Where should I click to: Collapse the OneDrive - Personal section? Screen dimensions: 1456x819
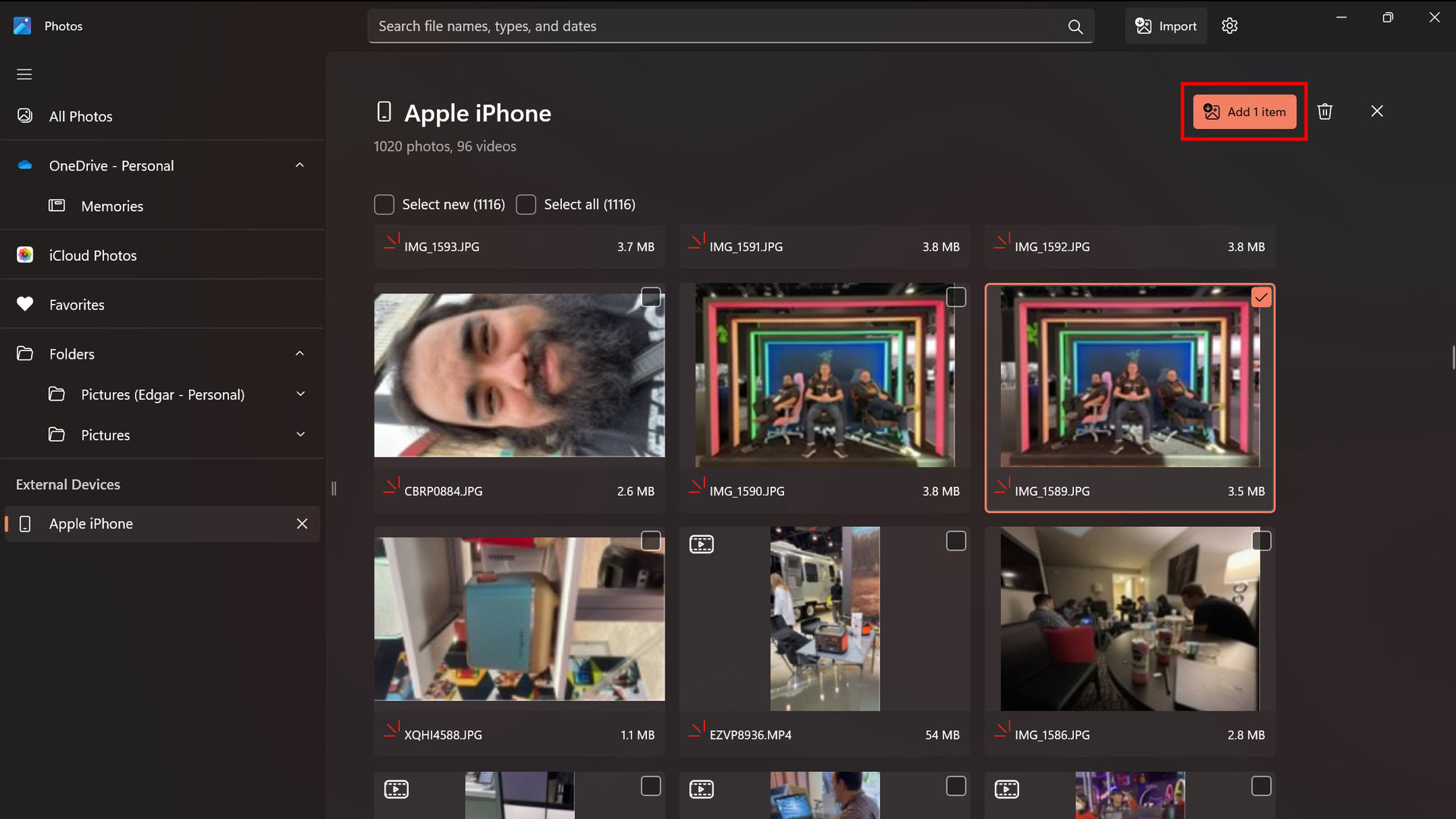point(300,165)
